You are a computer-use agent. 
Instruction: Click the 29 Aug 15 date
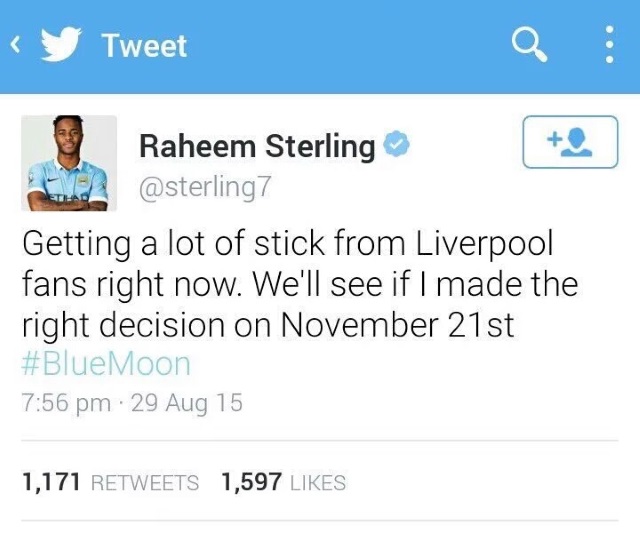pos(187,403)
